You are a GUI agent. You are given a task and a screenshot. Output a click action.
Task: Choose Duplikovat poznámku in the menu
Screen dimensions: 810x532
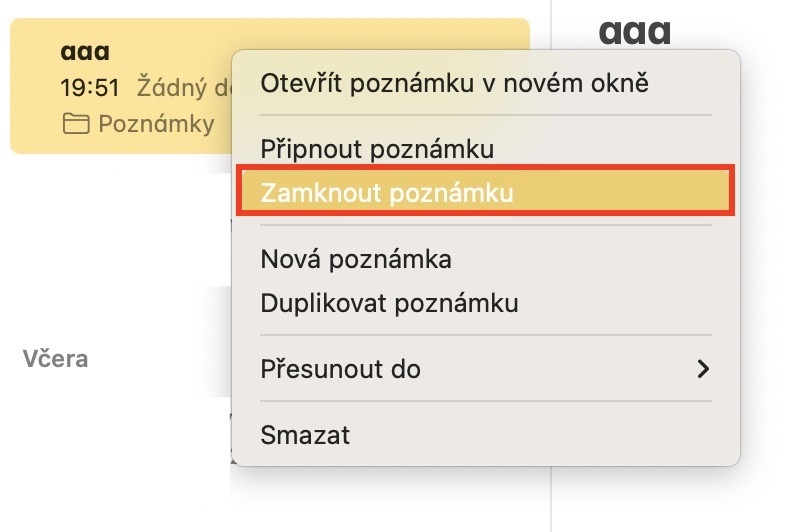(389, 302)
